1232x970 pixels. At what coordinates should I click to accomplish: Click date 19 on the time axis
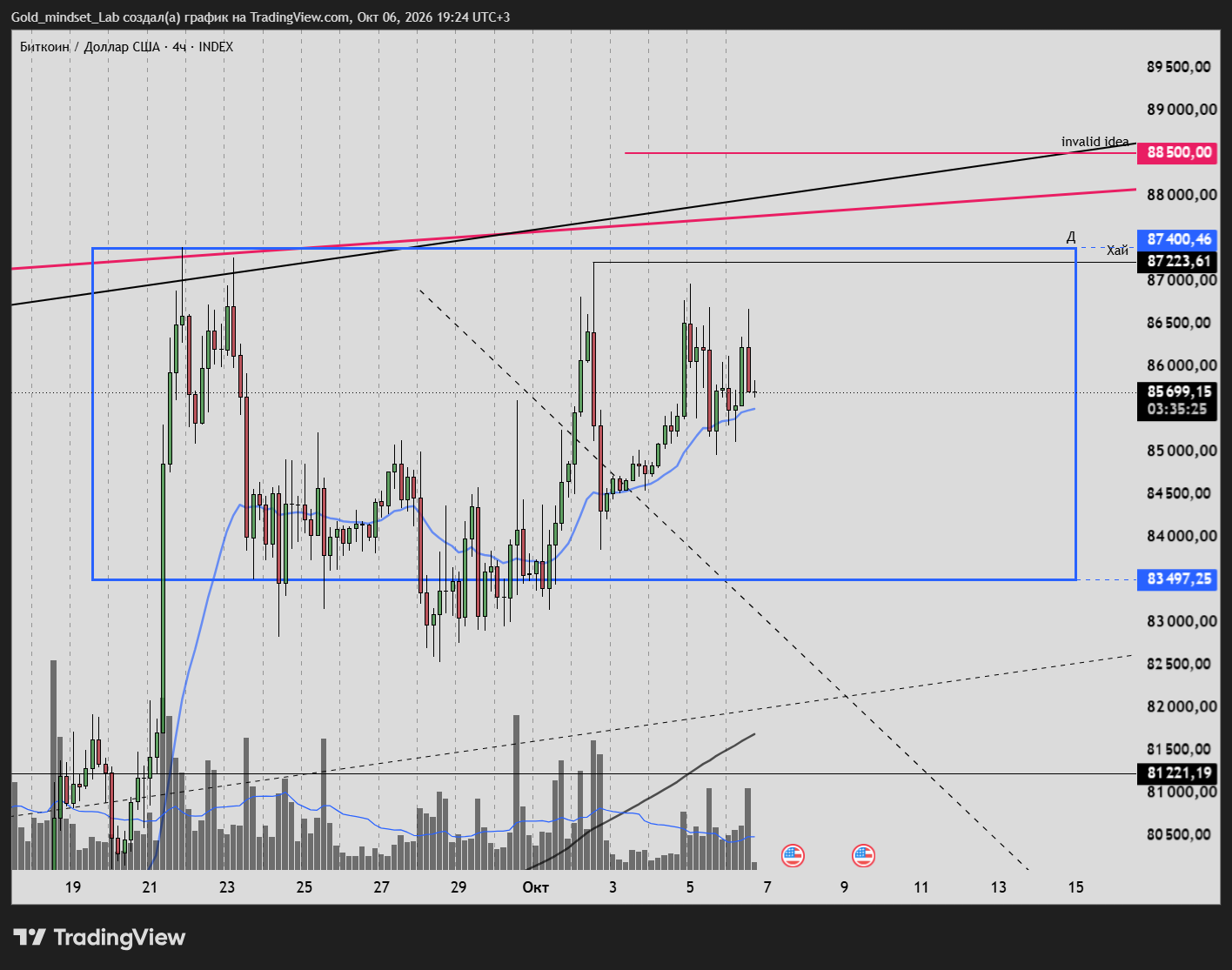click(x=73, y=887)
